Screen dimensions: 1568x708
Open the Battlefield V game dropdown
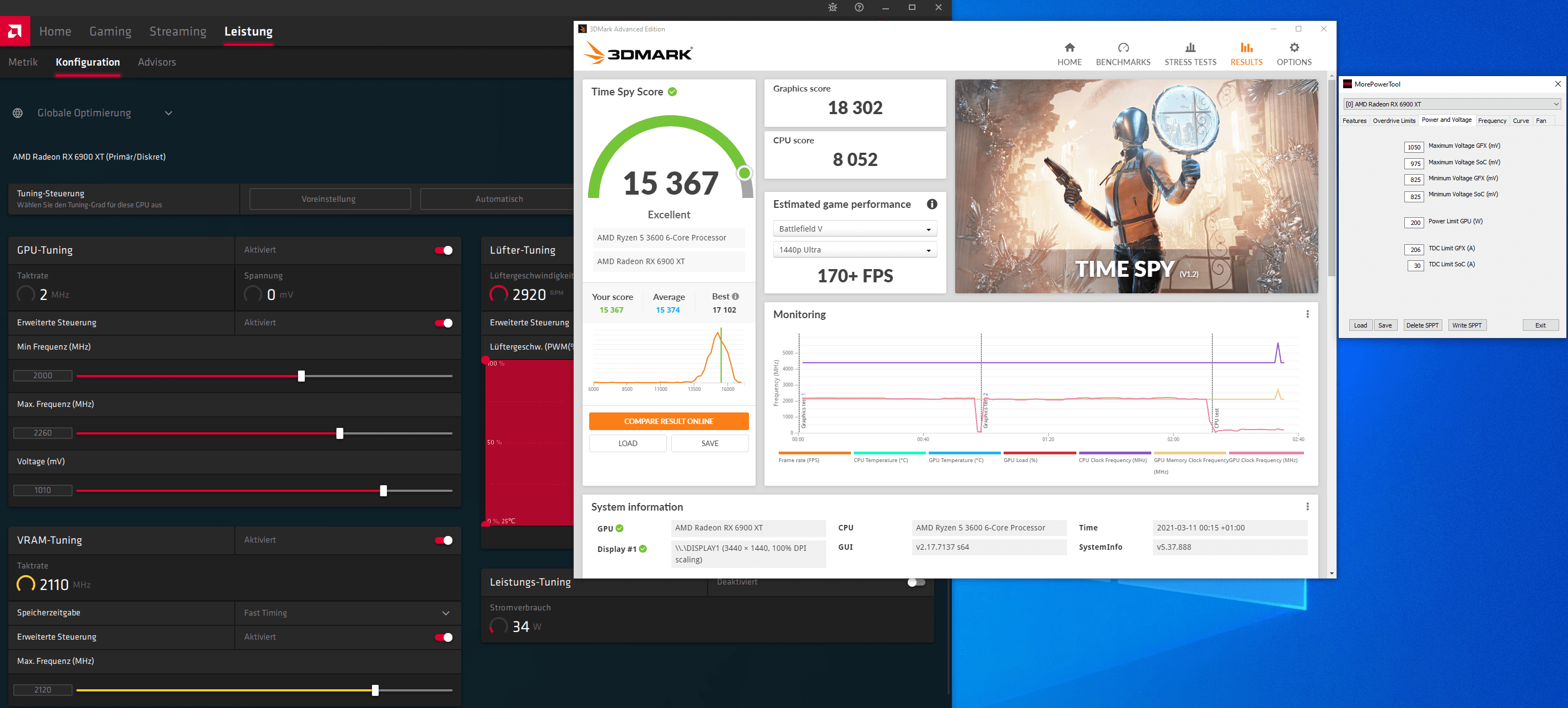(x=855, y=229)
